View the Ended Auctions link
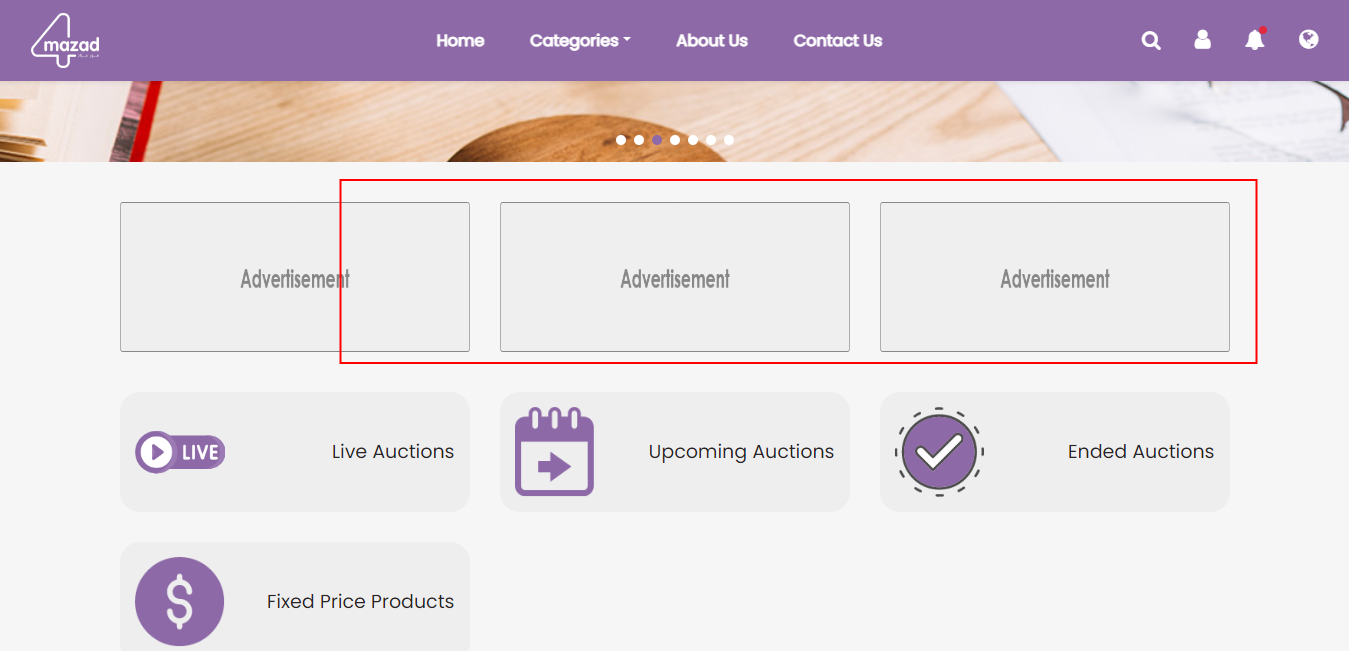The width and height of the screenshot is (1349, 651). [1141, 452]
